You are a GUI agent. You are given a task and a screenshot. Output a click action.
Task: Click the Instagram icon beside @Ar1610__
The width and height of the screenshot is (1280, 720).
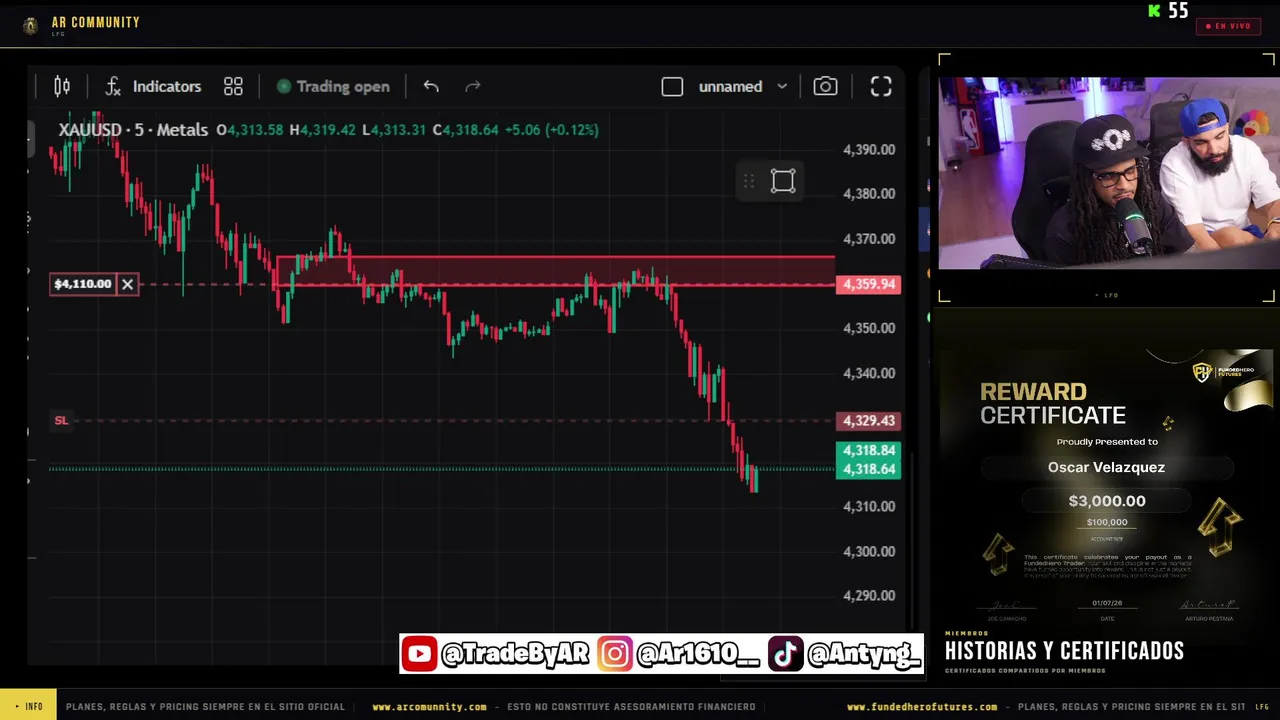pyautogui.click(x=615, y=654)
